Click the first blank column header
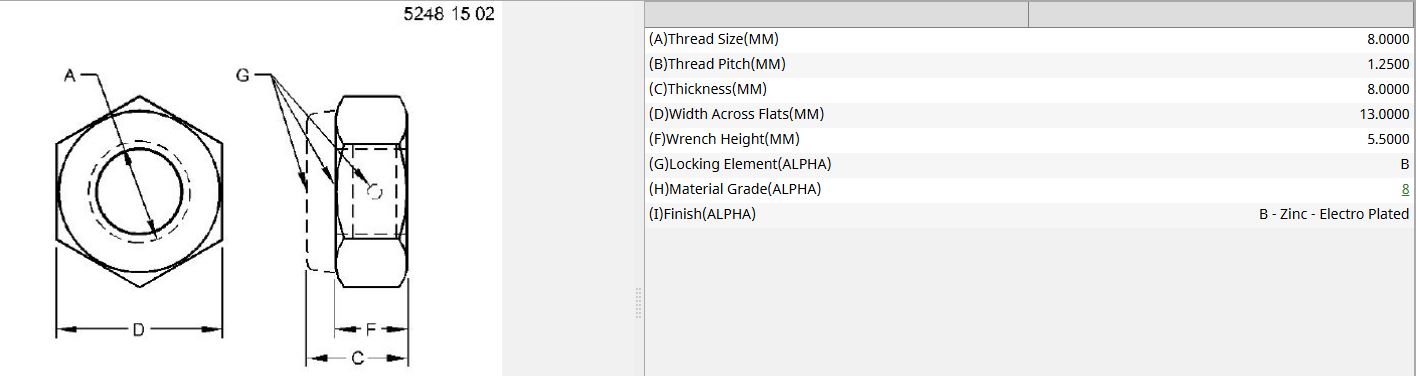The width and height of the screenshot is (1416, 376). pos(837,14)
